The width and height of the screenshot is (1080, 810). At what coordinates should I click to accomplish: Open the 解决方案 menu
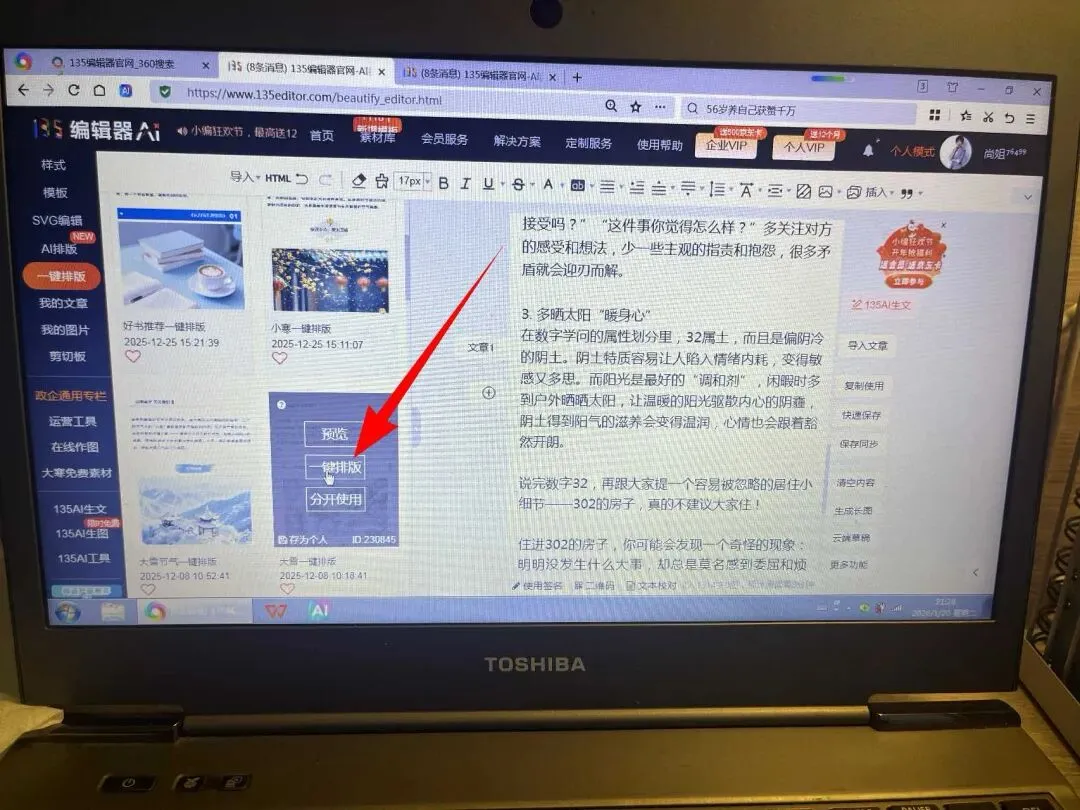coord(517,141)
